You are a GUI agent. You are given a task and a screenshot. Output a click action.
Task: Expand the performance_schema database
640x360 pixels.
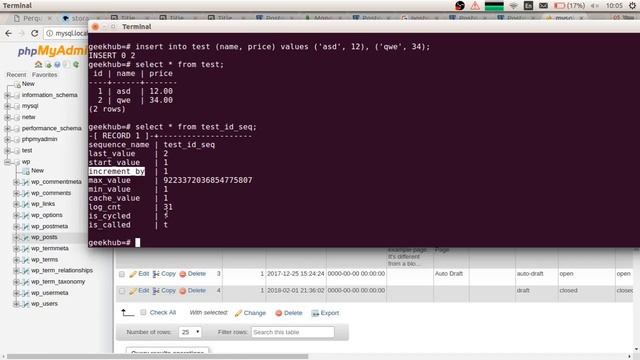pos(7,129)
